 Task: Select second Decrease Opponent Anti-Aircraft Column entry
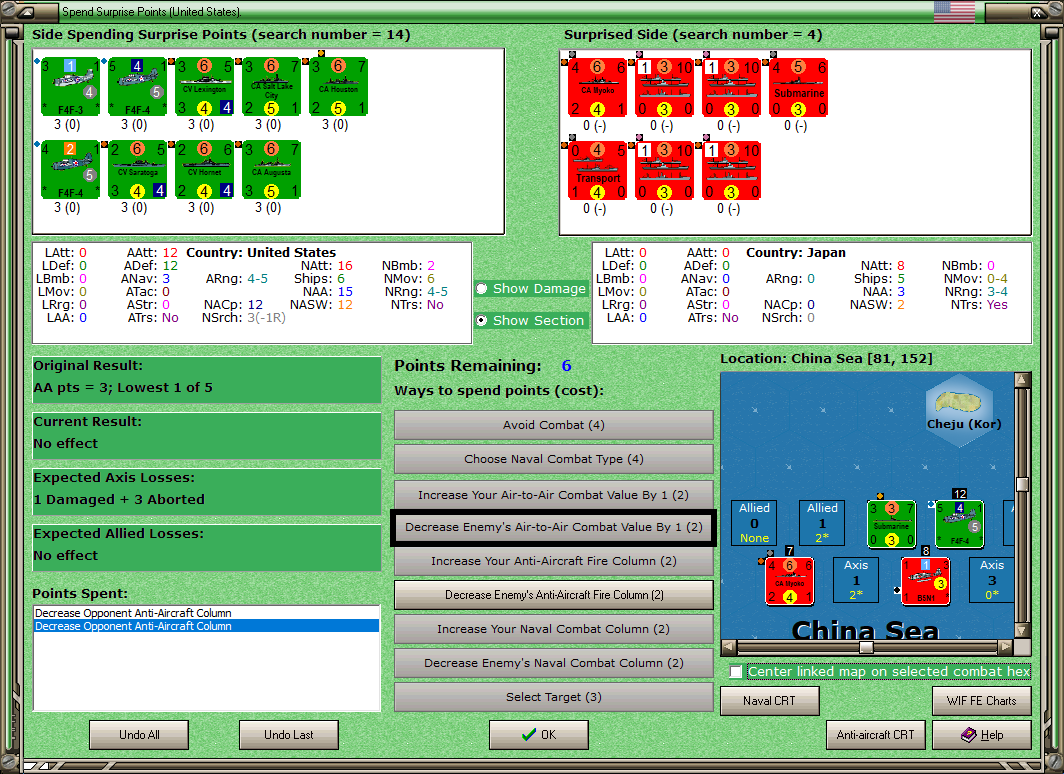pos(206,626)
